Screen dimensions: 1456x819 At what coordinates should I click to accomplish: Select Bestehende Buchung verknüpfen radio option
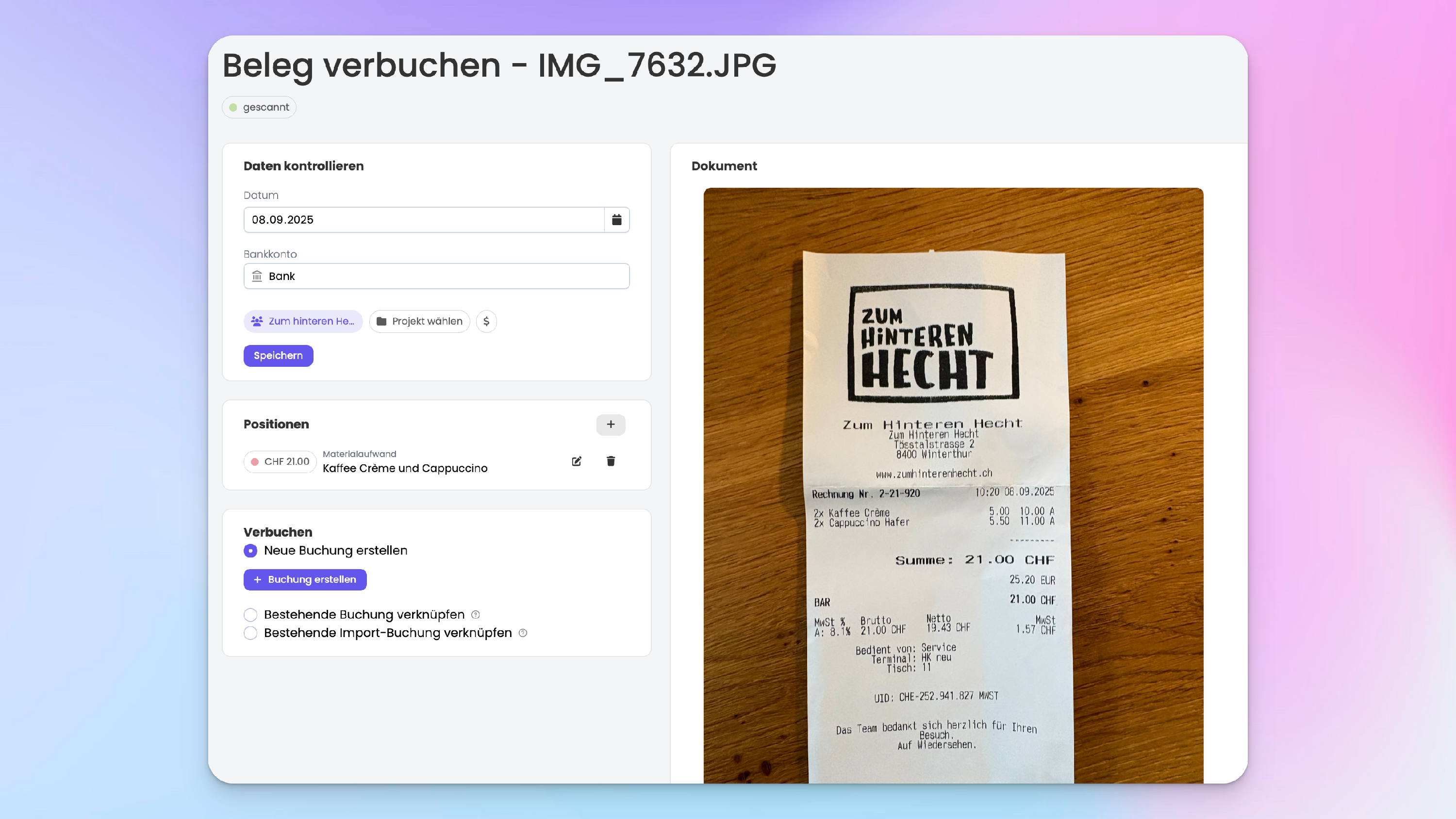tap(250, 614)
